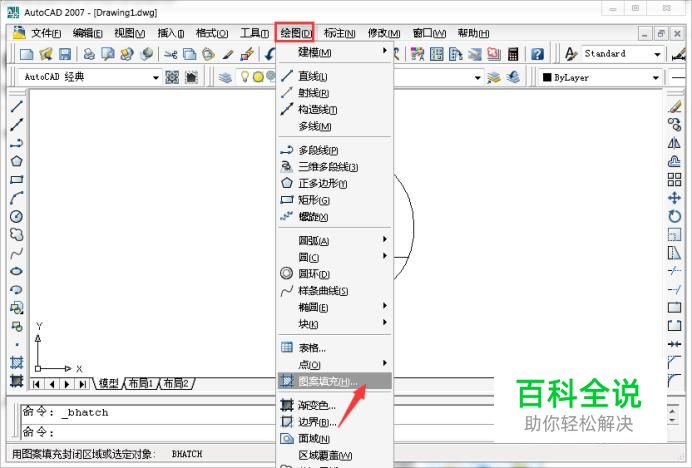The height and width of the screenshot is (468, 692).
Task: Choose 图案填充(H)... from the menu
Action: 335,381
